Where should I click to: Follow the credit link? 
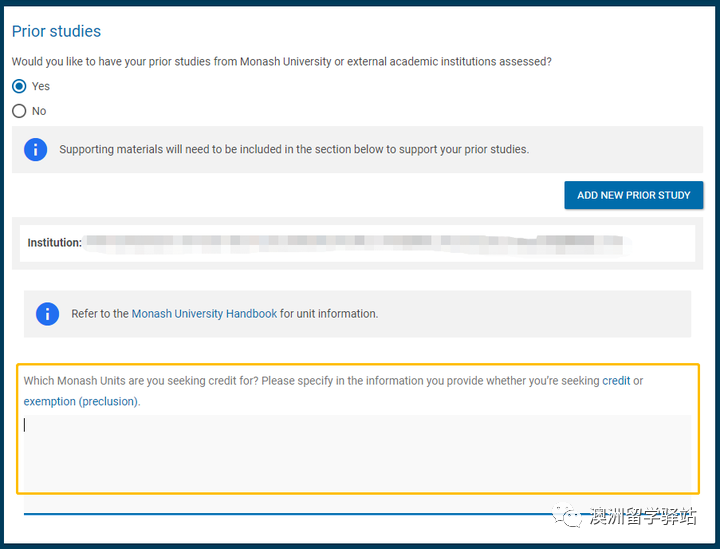[616, 381]
